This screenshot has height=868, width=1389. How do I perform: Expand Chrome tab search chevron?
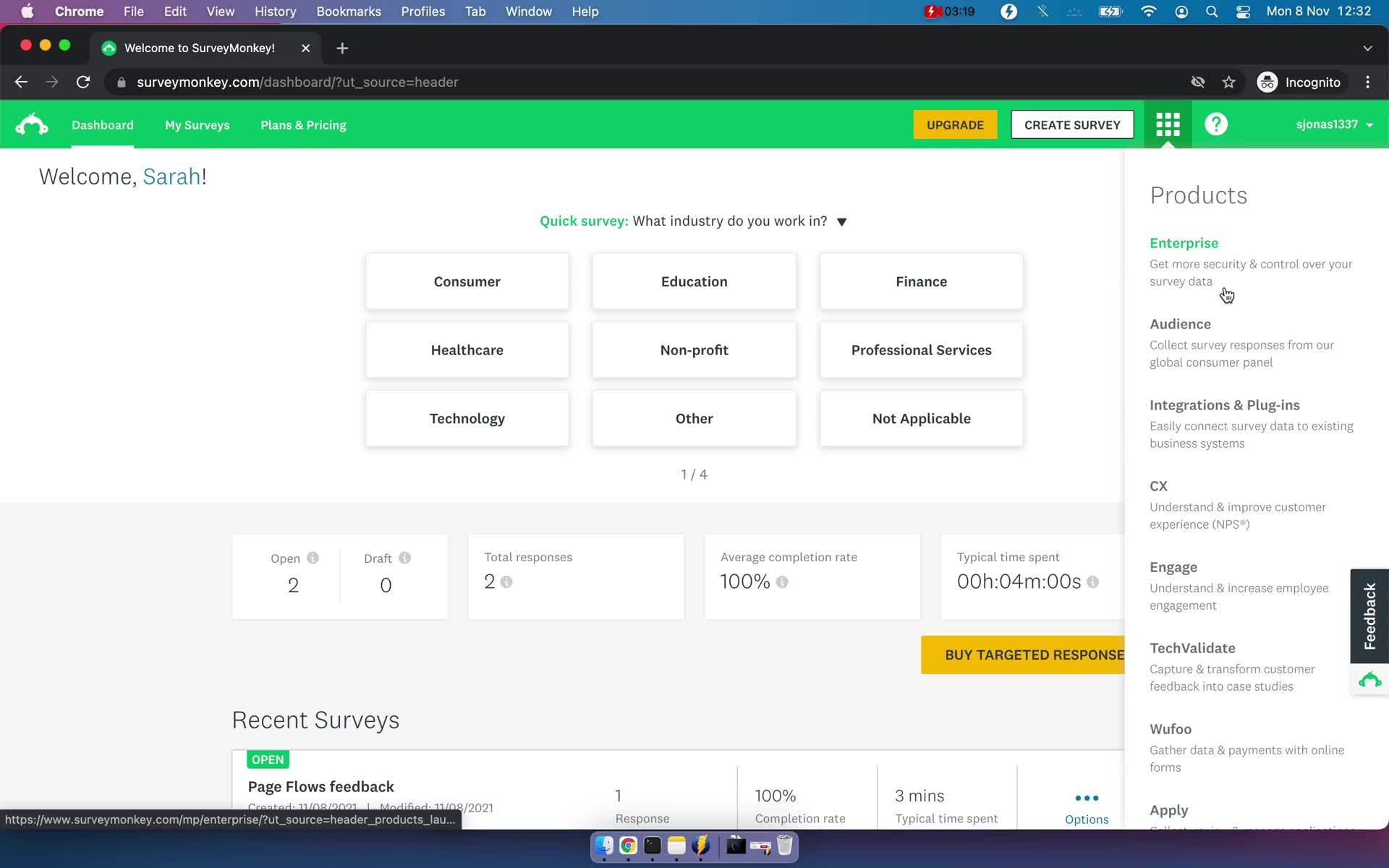1367,48
